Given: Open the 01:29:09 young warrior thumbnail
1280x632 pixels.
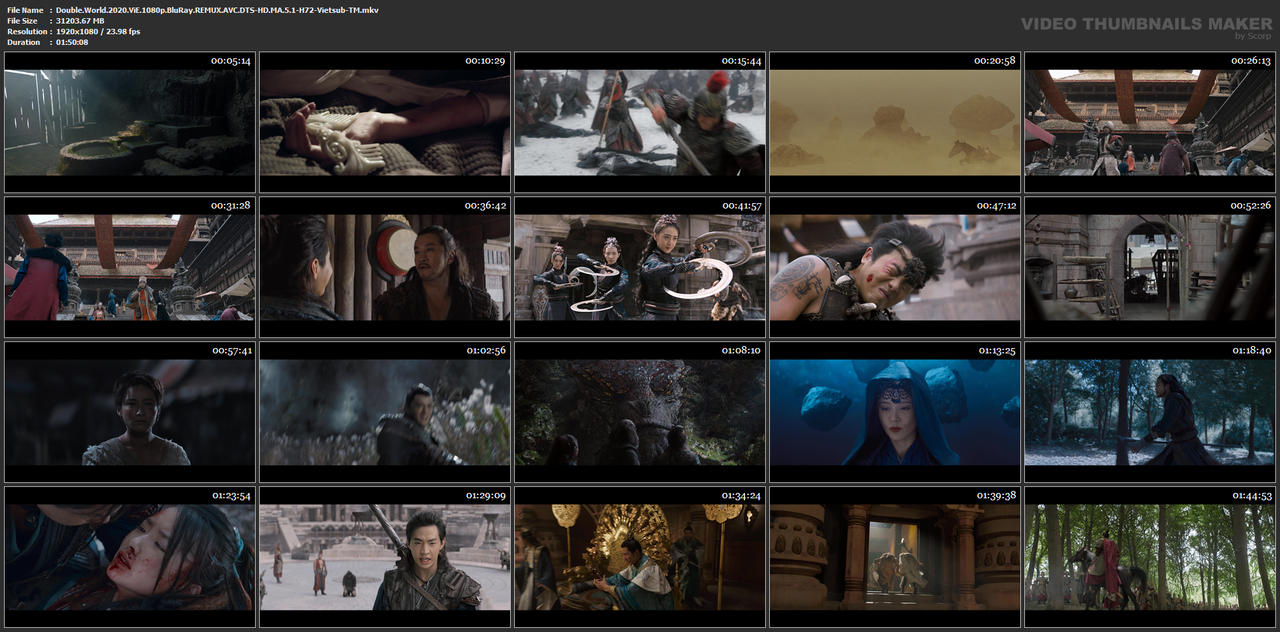Looking at the screenshot, I should [x=384, y=557].
